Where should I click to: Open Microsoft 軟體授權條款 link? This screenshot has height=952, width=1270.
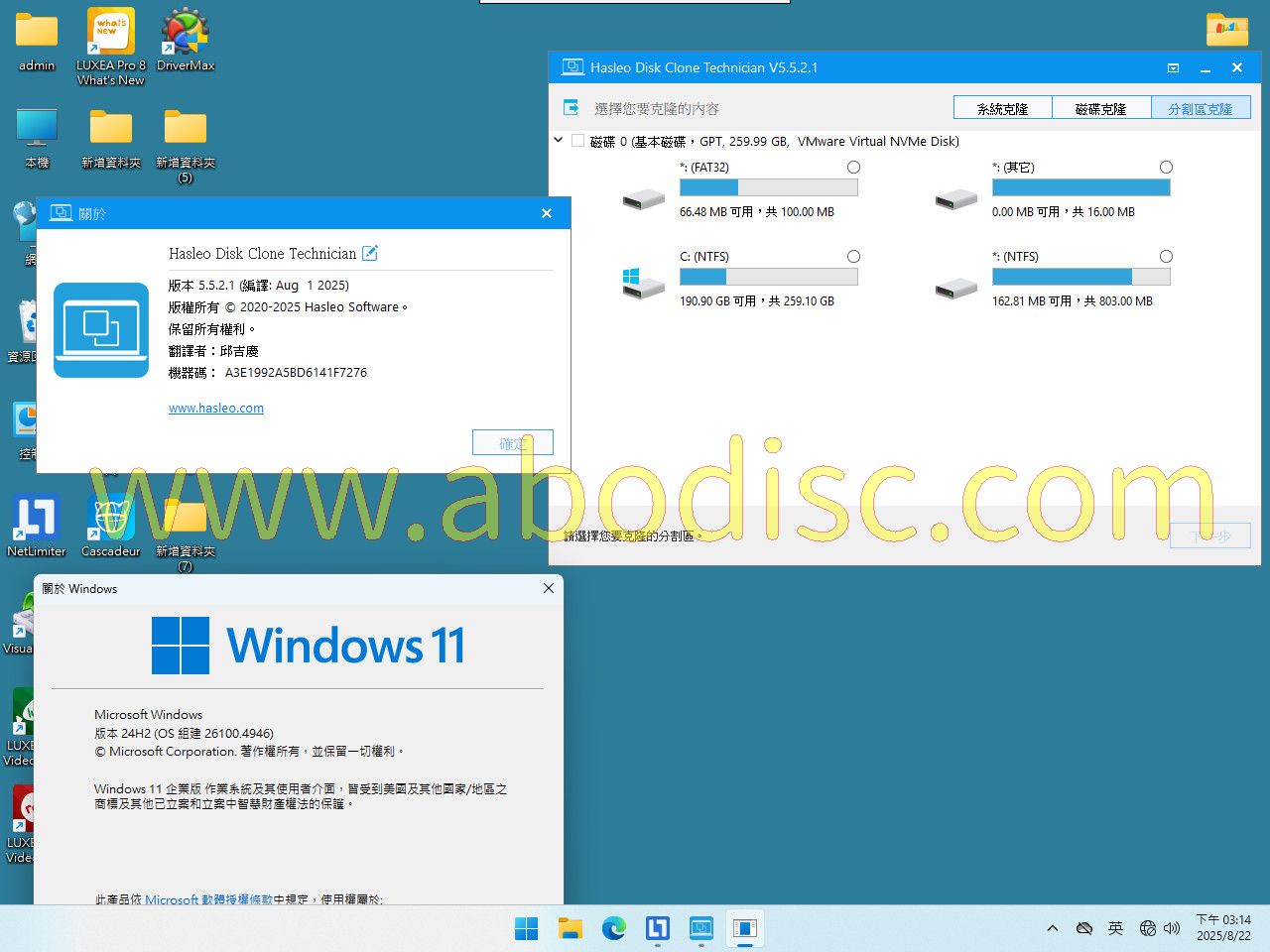[208, 899]
